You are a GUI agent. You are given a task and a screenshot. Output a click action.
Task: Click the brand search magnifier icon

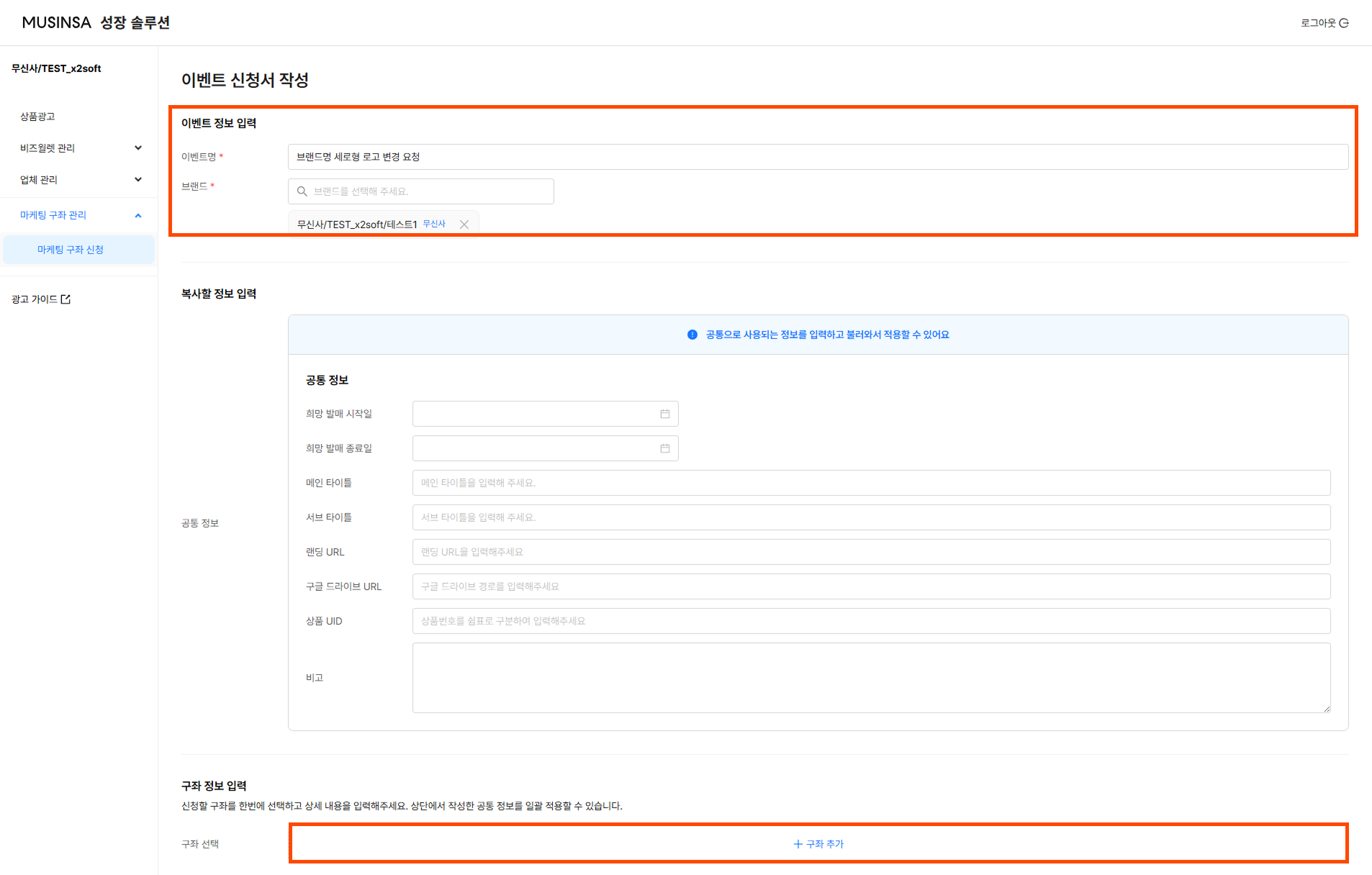coord(302,191)
